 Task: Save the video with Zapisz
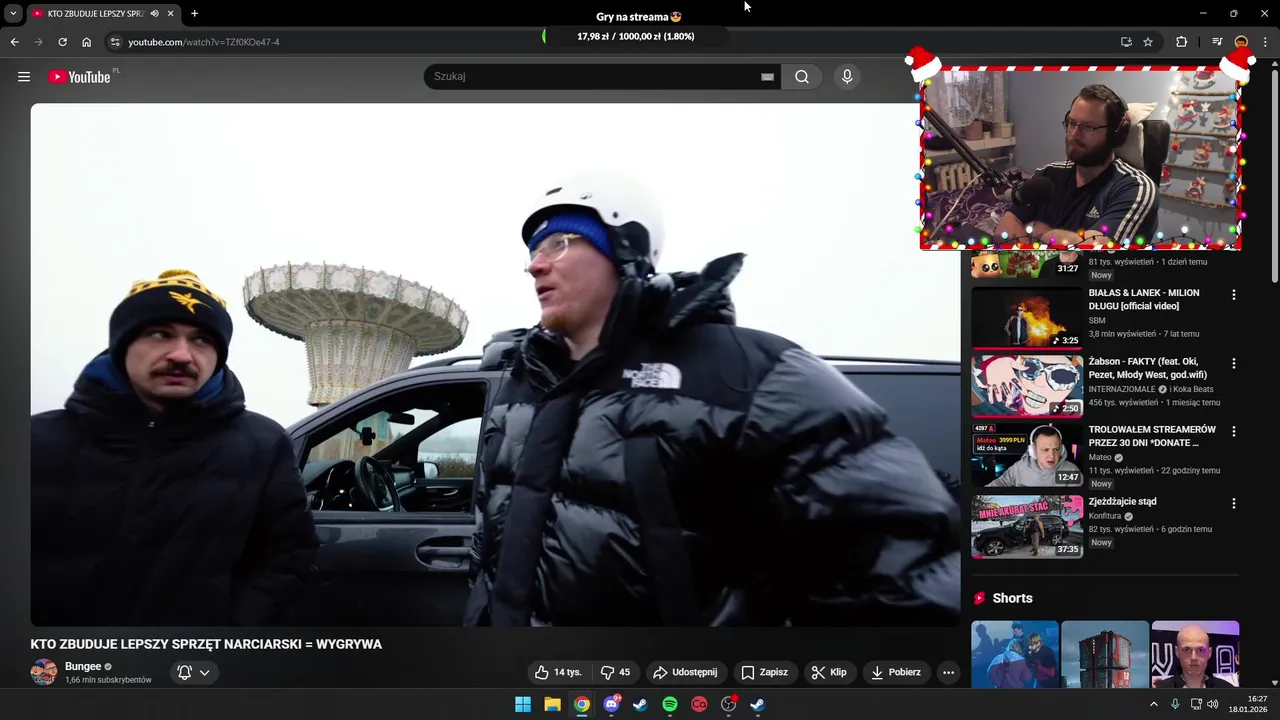point(765,672)
